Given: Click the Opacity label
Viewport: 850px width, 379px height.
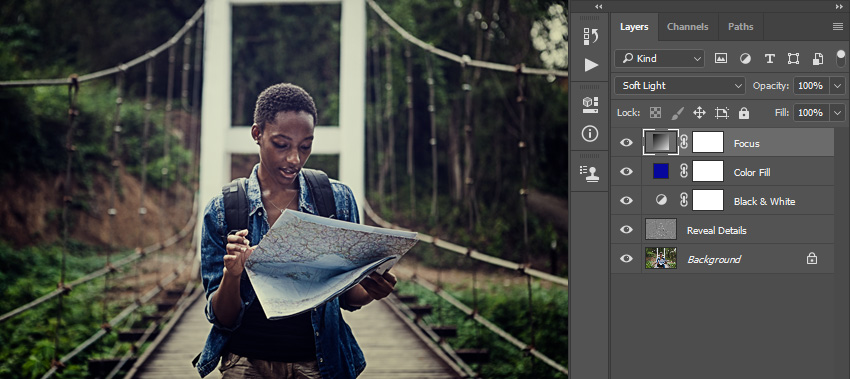Looking at the screenshot, I should point(771,86).
